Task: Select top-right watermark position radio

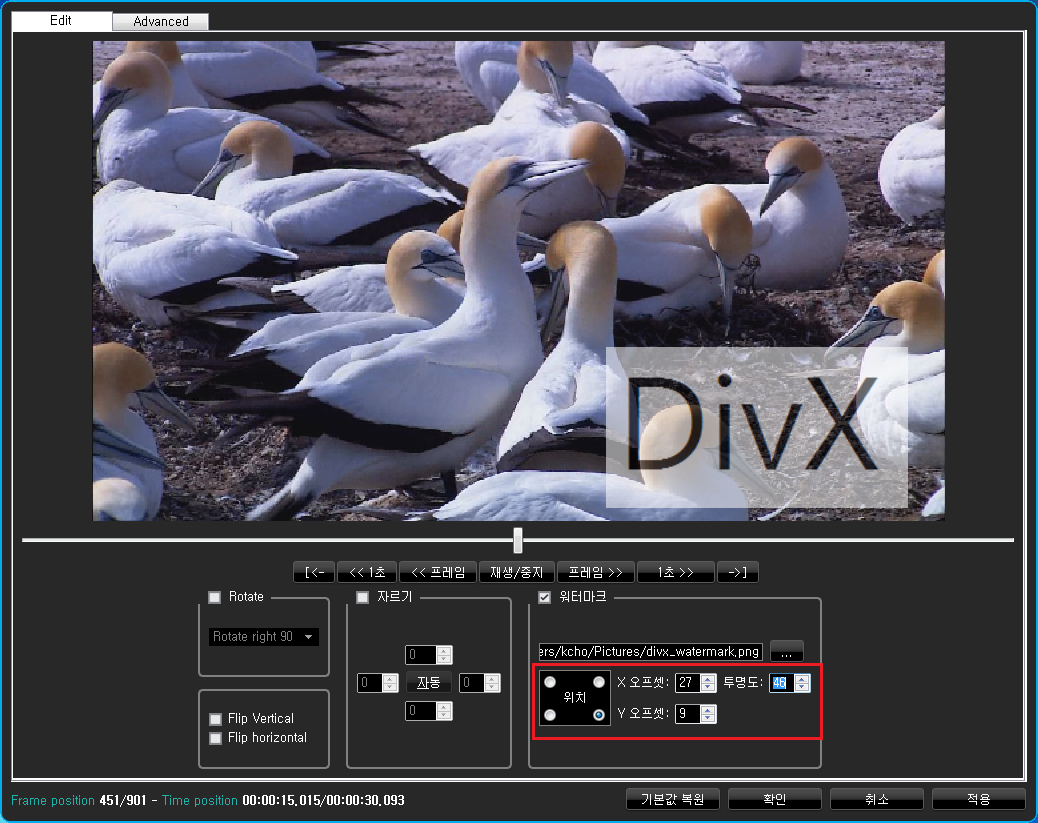Action: (599, 682)
